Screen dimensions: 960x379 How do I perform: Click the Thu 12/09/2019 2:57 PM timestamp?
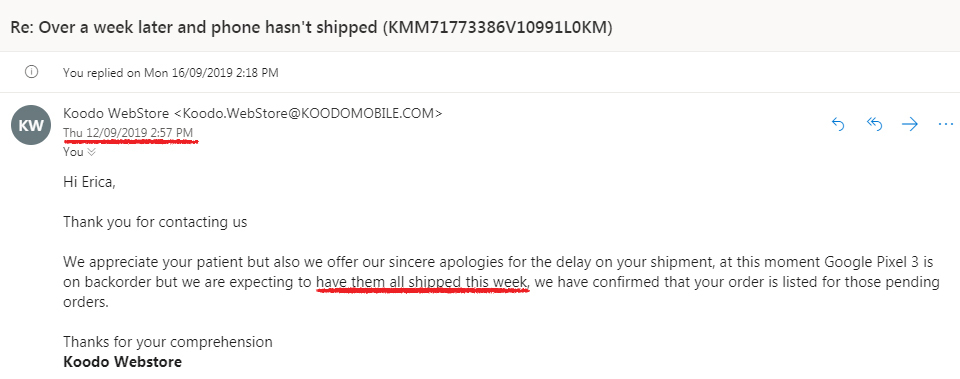(x=128, y=132)
